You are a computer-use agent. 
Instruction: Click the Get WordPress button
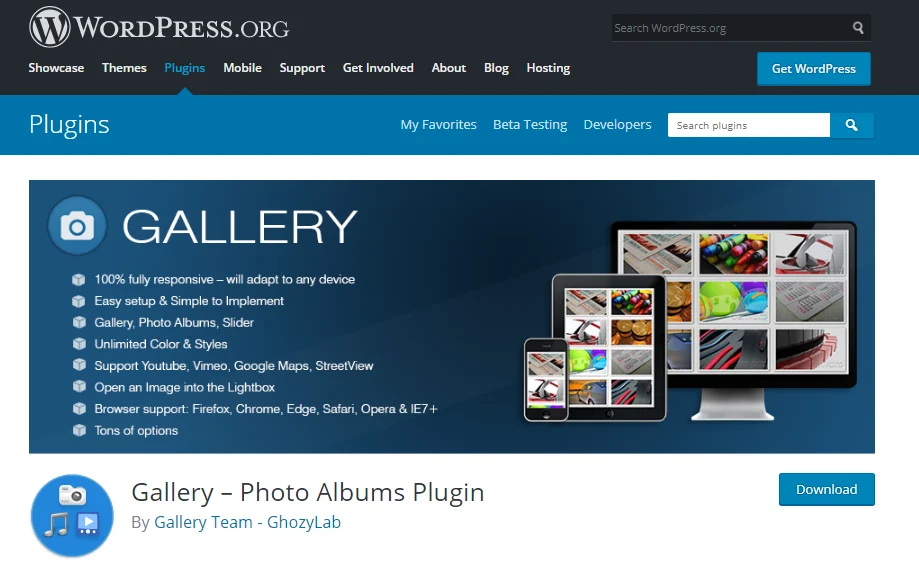coord(814,69)
